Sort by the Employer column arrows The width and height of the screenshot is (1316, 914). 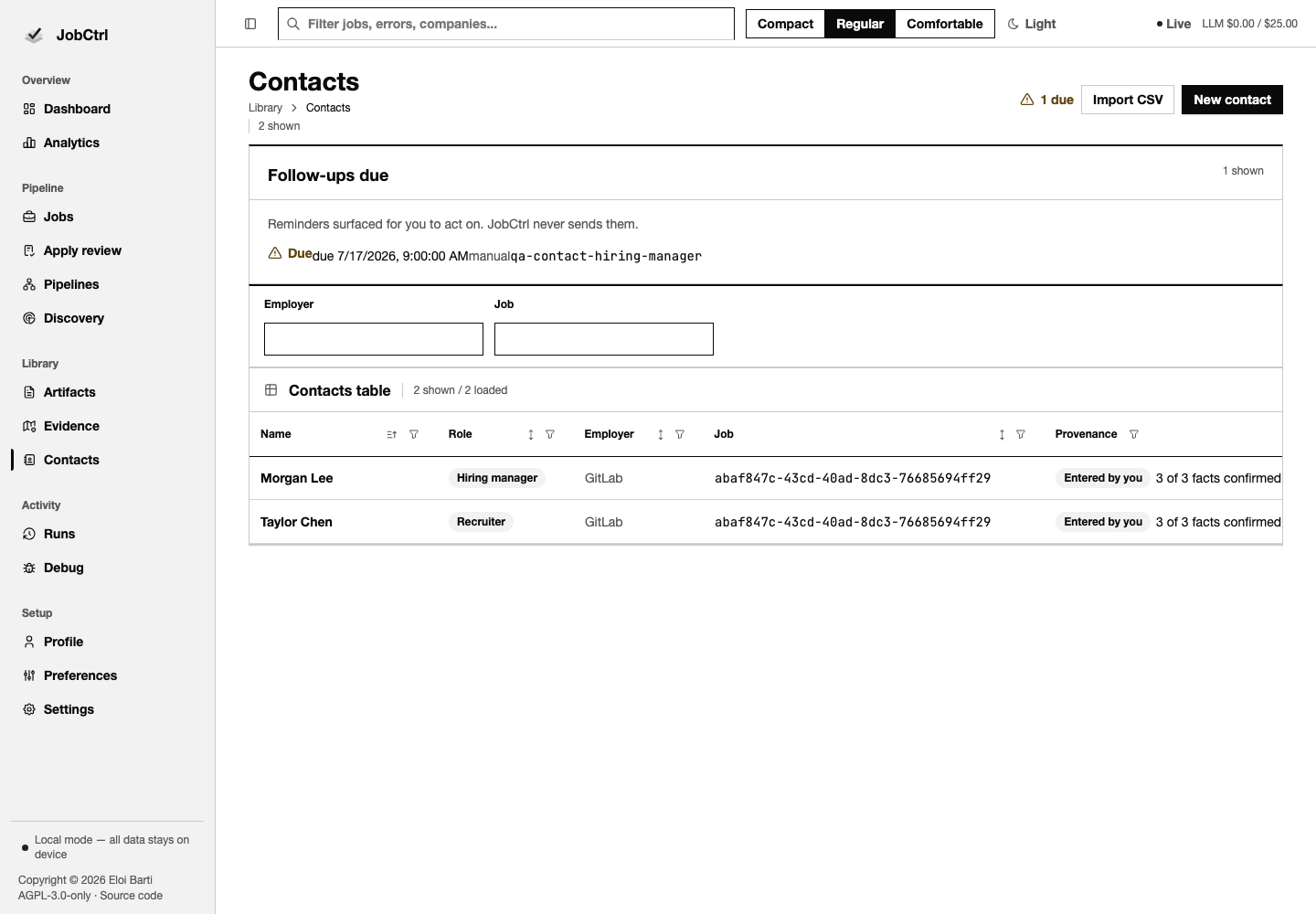661,434
